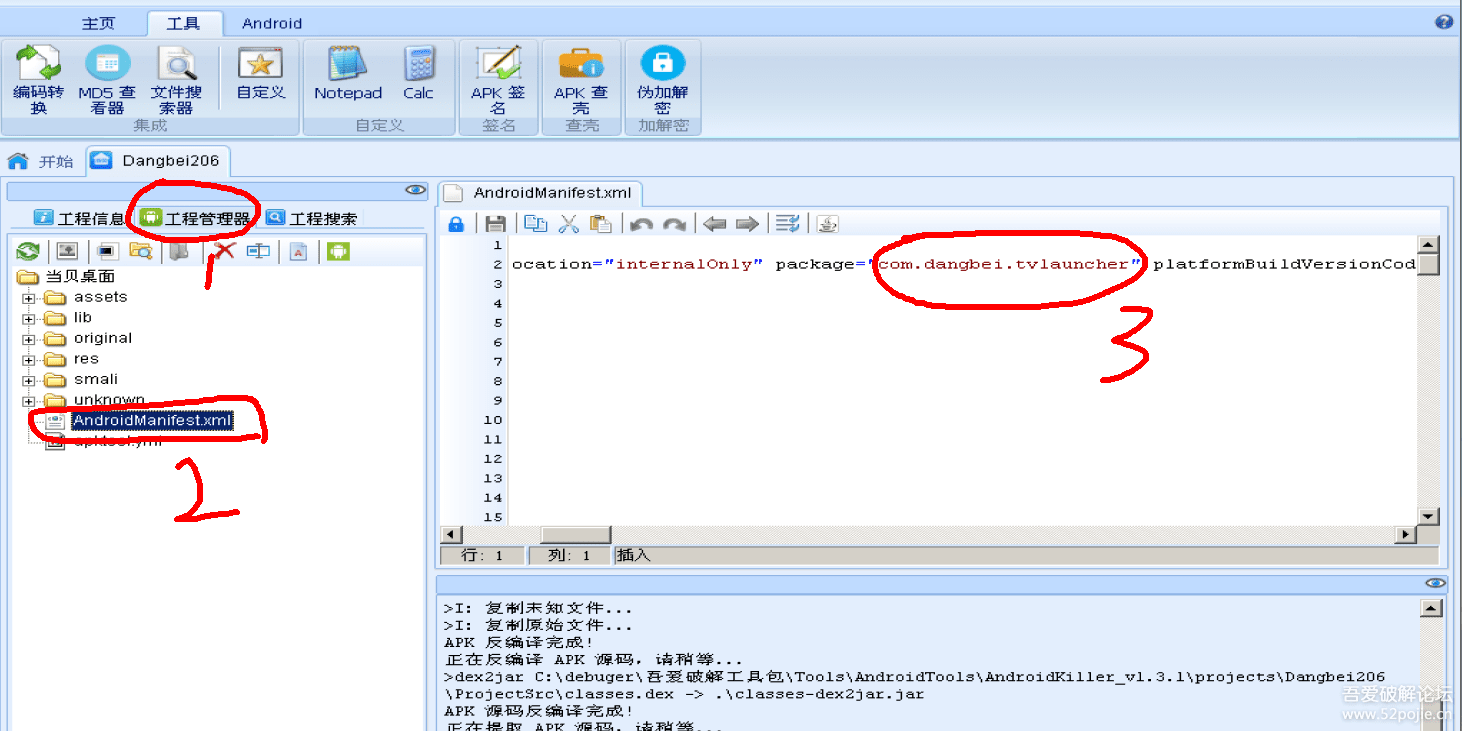This screenshot has width=1462, height=731.
Task: Paste using the clipboard icon
Action: point(601,224)
